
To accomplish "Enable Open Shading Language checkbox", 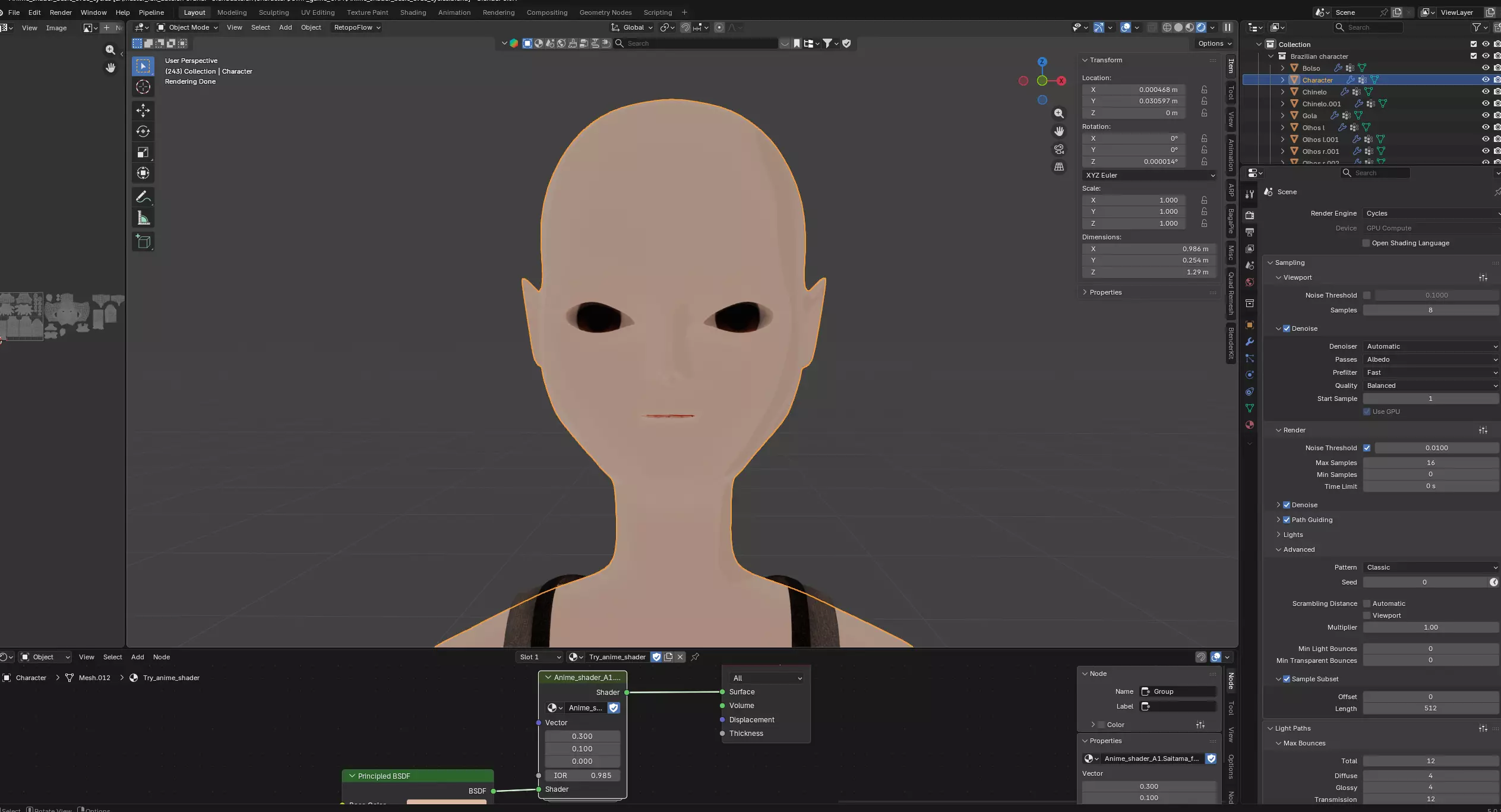I will [x=1366, y=243].
